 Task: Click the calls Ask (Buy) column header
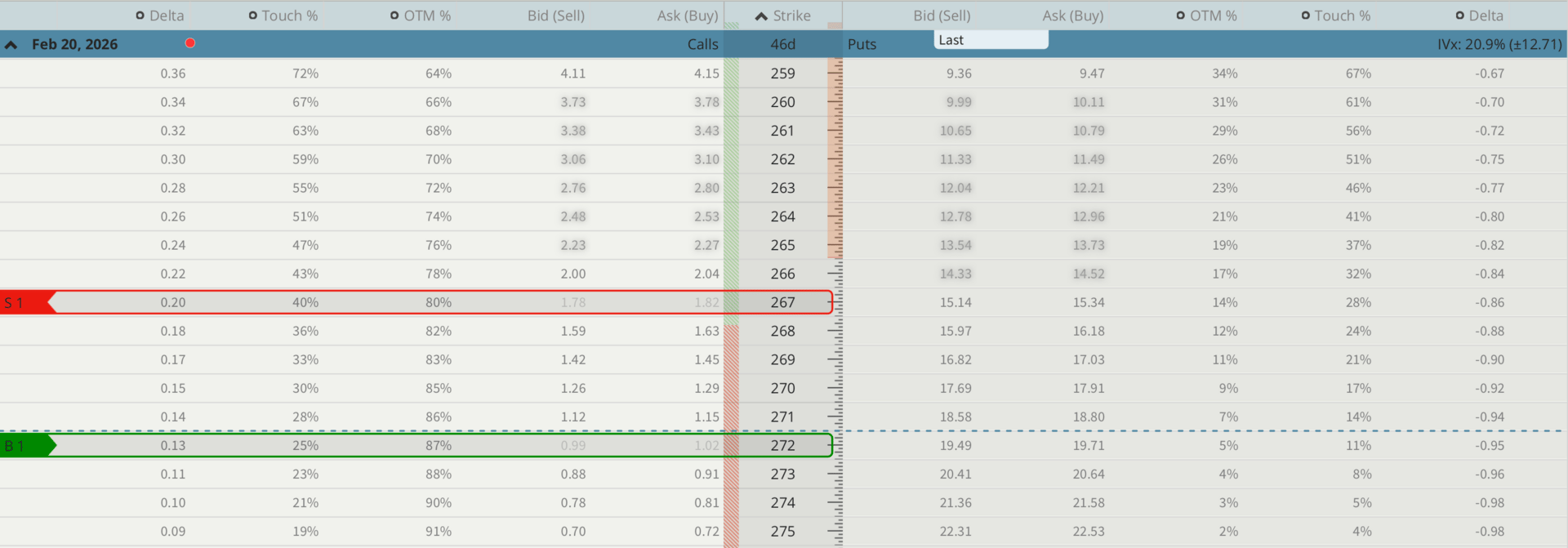click(x=688, y=16)
